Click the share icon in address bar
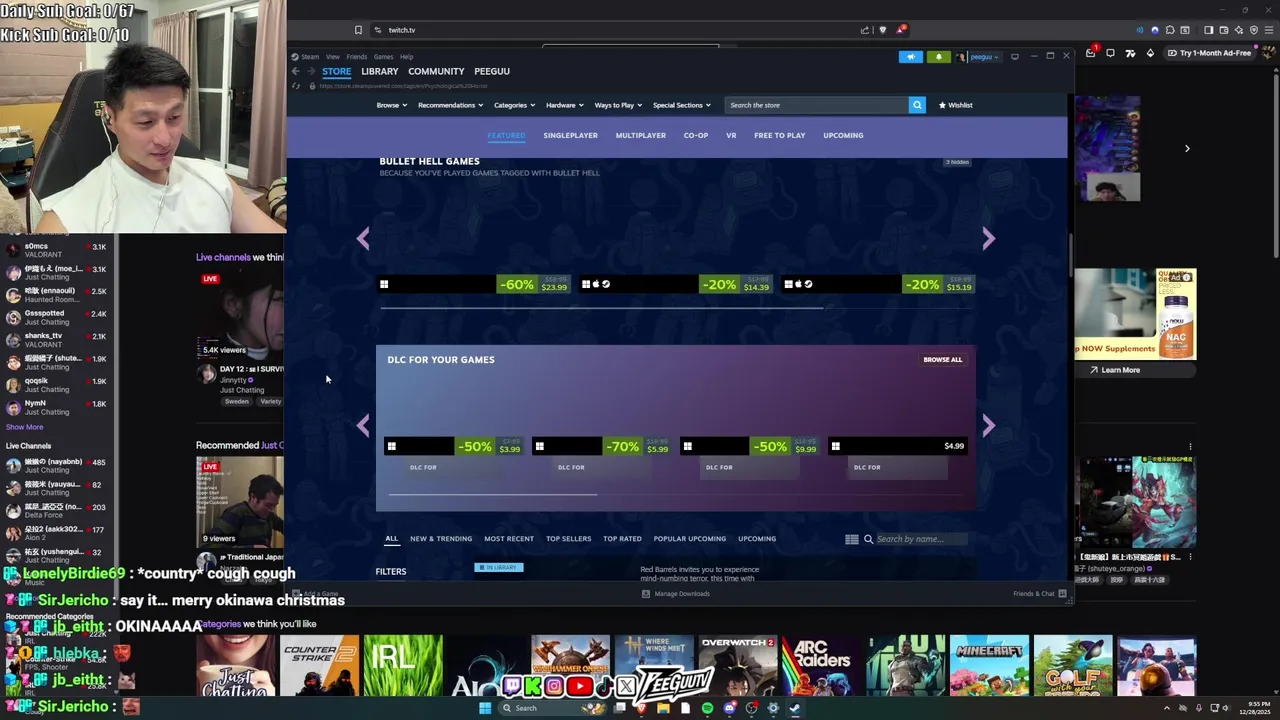 865,30
